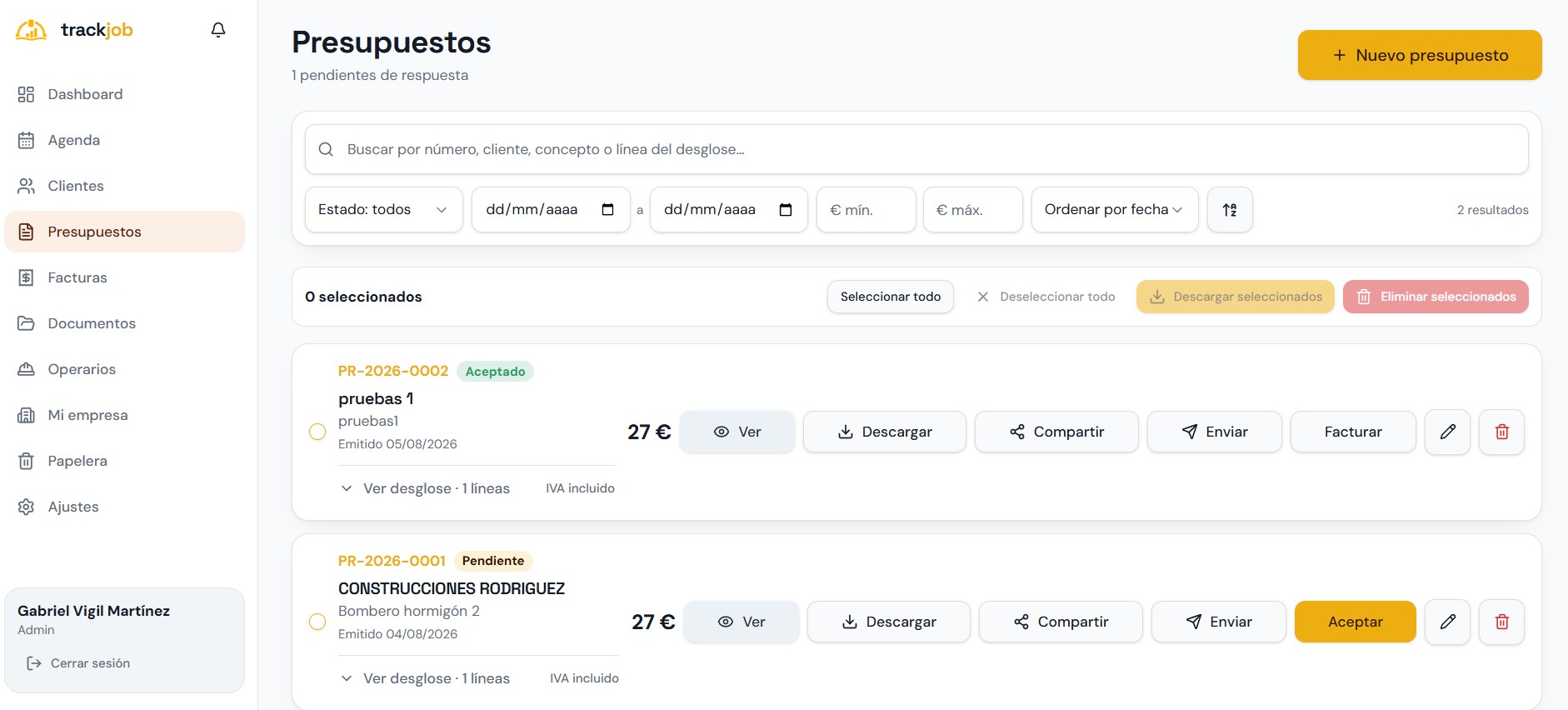Open calendar picker on the start date field
The image size is (1568, 710).
(x=608, y=210)
